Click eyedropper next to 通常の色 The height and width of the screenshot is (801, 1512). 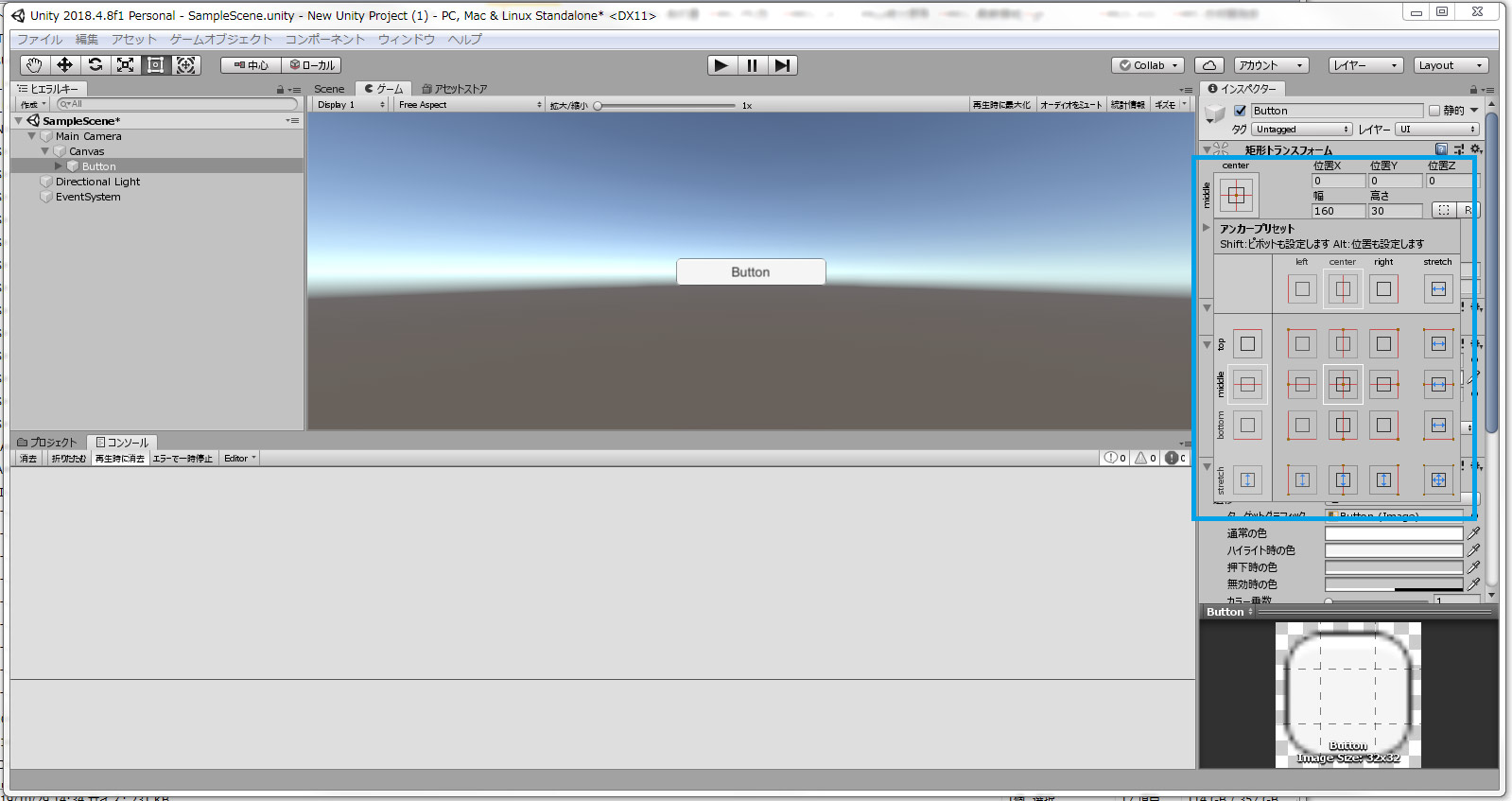point(1473,533)
